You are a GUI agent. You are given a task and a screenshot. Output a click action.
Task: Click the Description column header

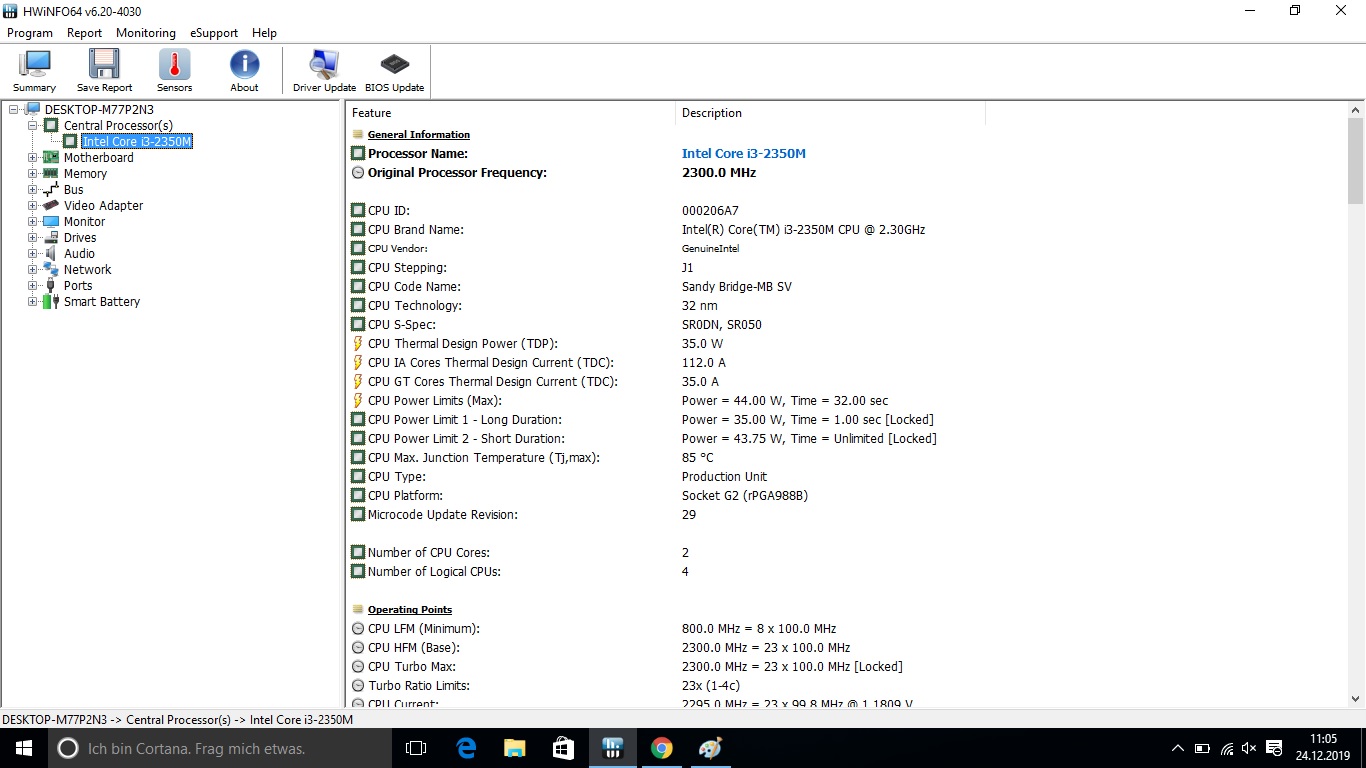(830, 113)
